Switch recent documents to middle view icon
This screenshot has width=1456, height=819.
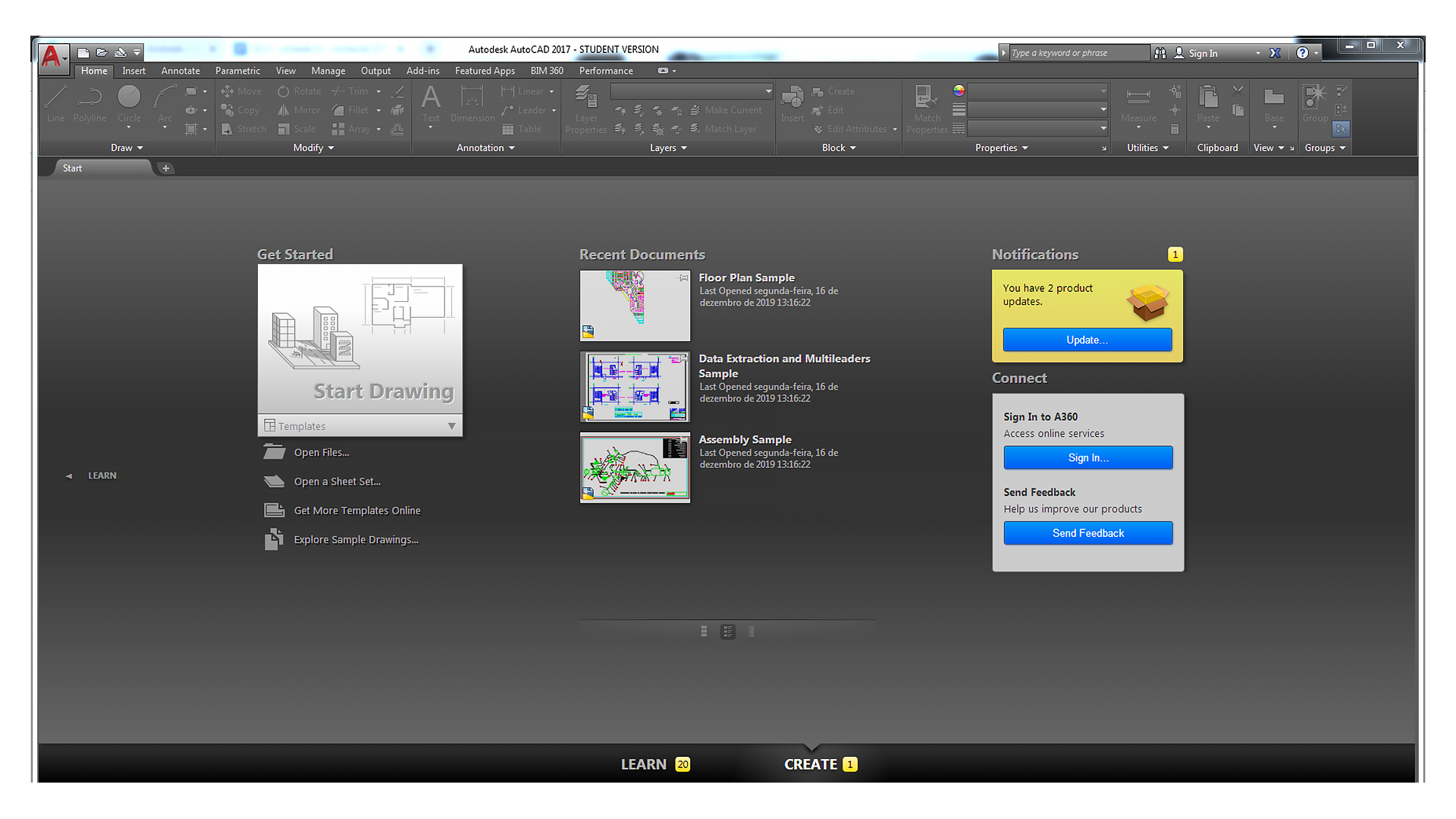click(727, 632)
